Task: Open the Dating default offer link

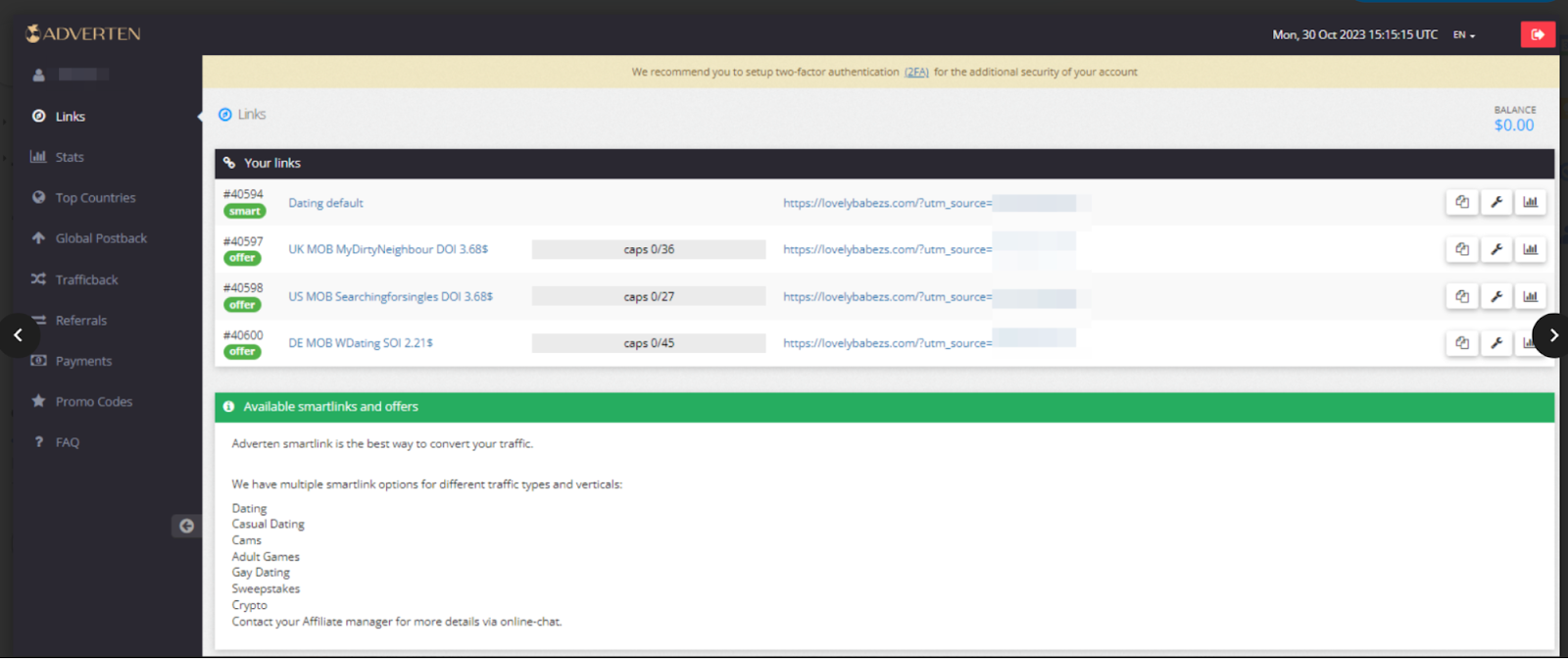Action: coord(325,203)
